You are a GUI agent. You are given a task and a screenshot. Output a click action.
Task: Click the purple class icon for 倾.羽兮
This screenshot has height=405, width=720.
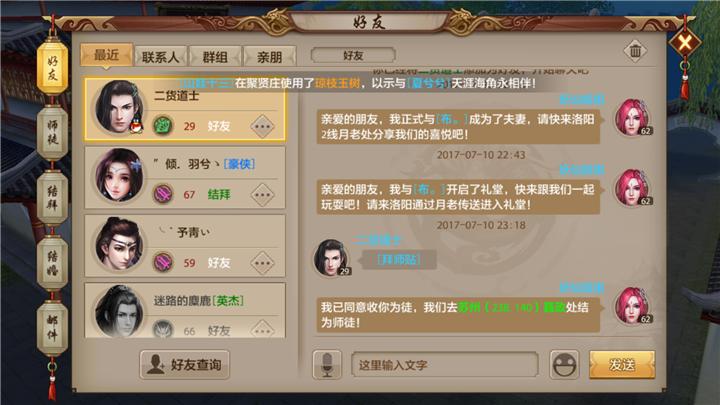click(x=163, y=194)
